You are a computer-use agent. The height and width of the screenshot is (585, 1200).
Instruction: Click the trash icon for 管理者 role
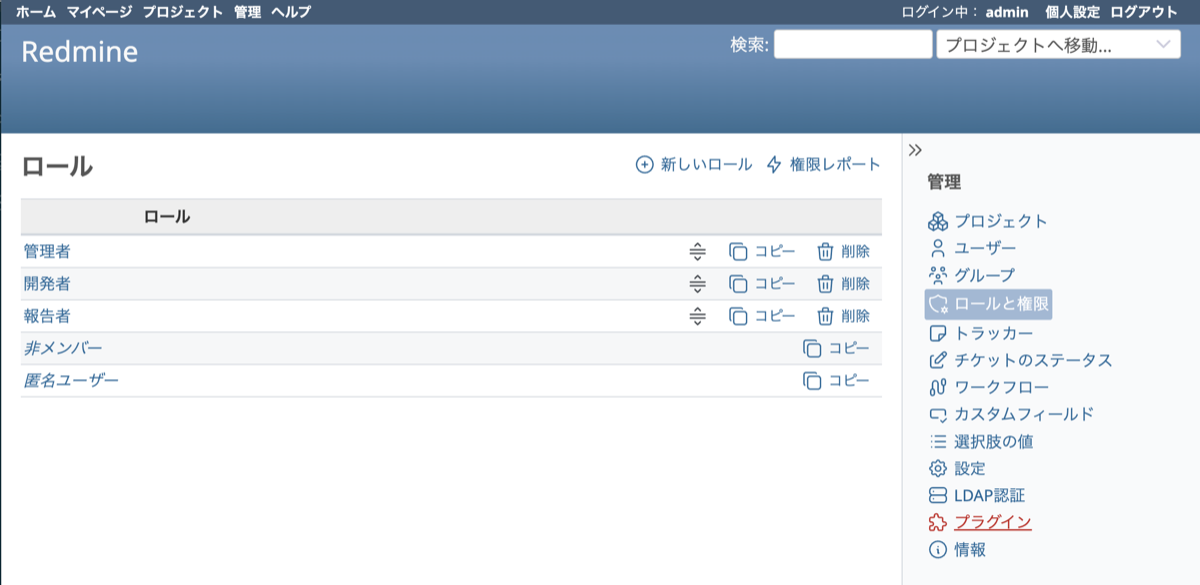tap(825, 252)
